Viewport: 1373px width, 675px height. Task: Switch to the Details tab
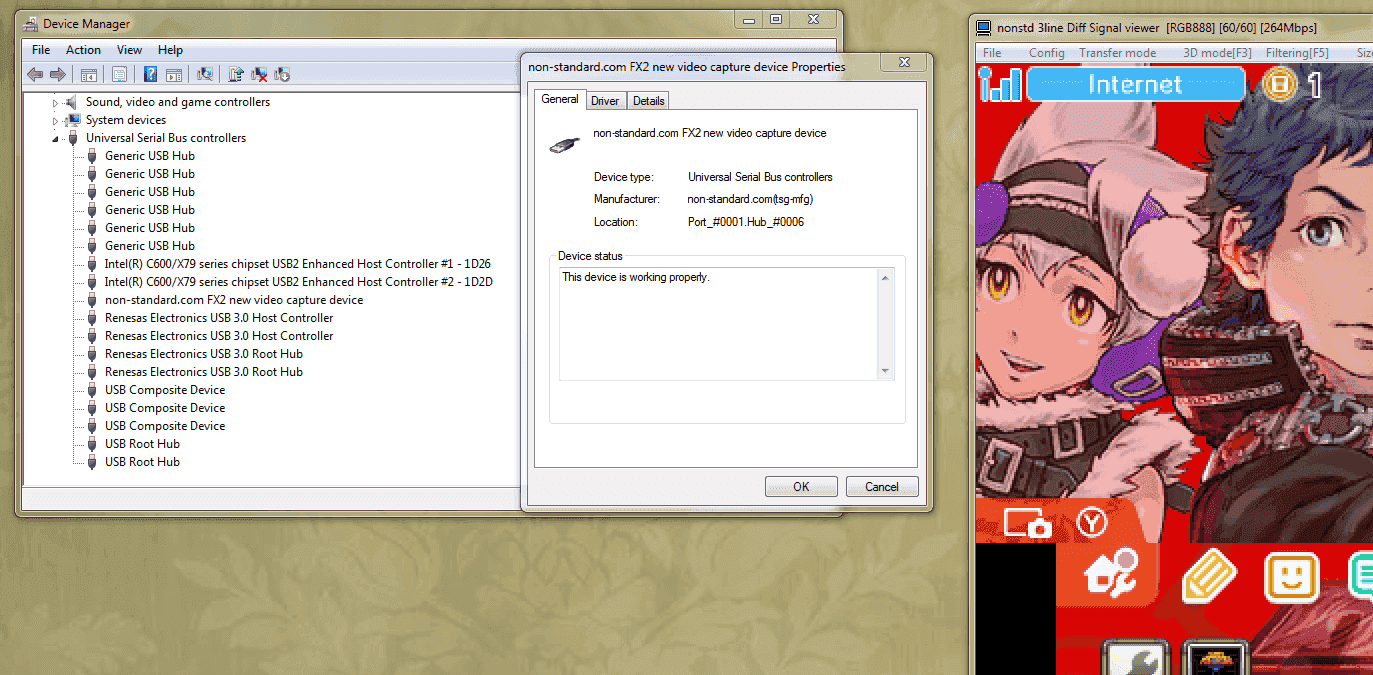648,101
